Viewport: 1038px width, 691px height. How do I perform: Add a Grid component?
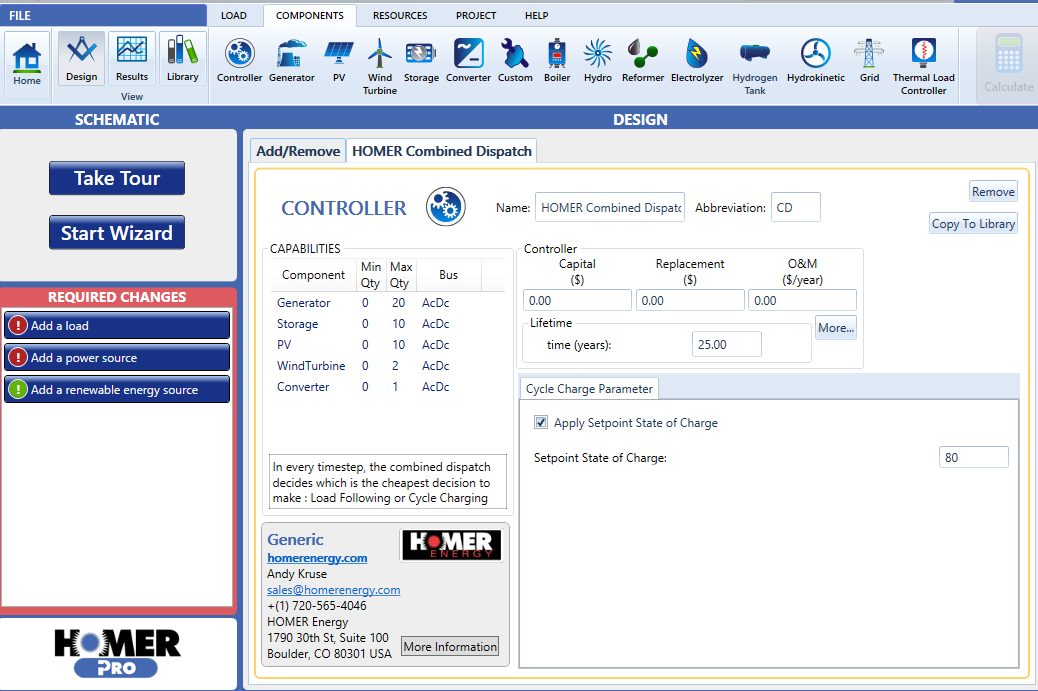click(869, 57)
